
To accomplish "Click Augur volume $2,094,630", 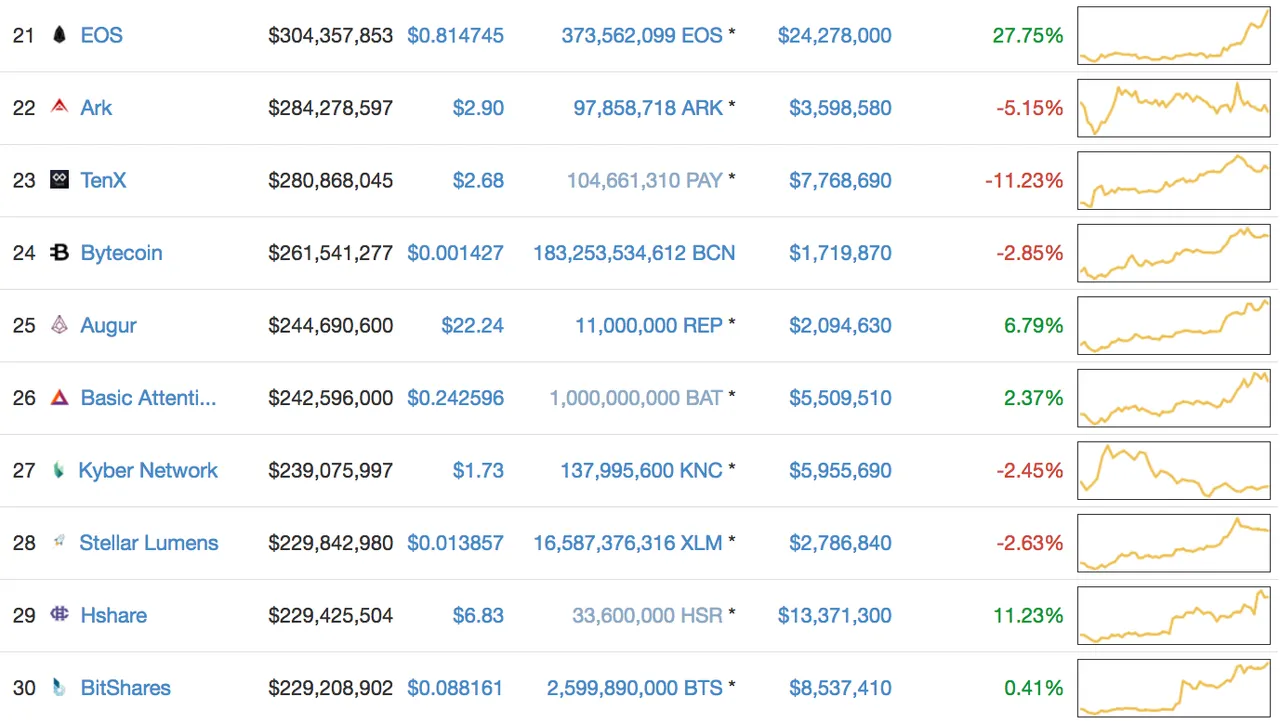I will click(x=840, y=325).
